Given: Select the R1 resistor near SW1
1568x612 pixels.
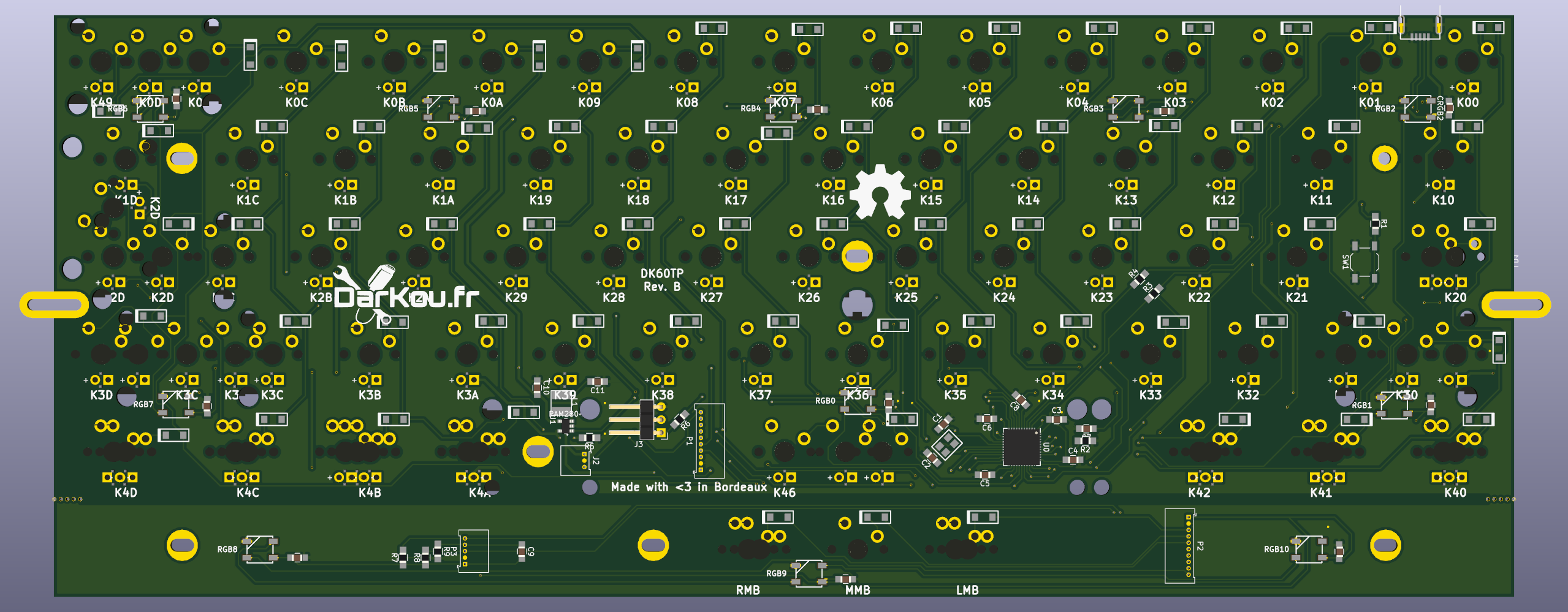Looking at the screenshot, I should click(1376, 224).
